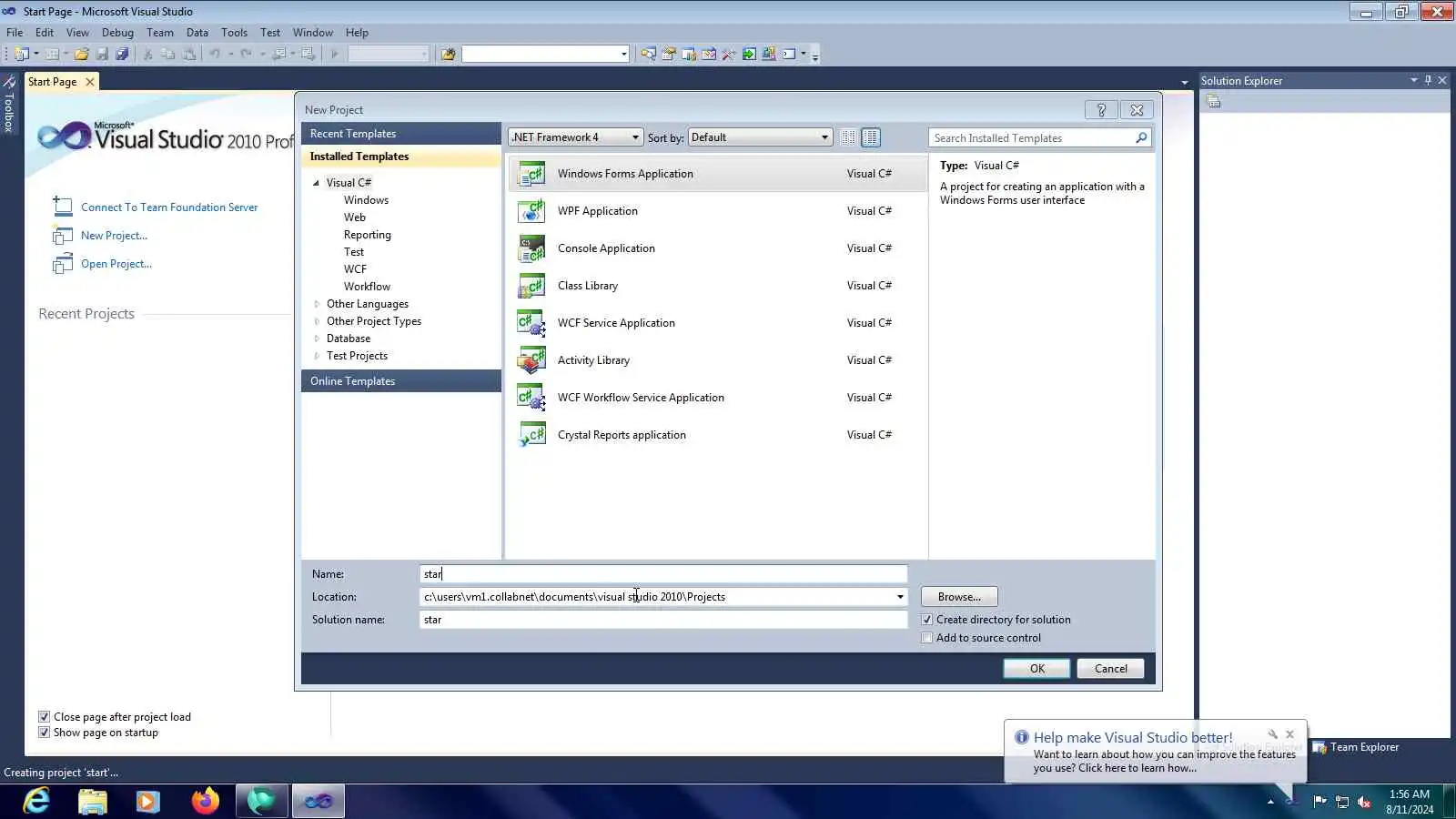Select the WCF Workflow Service Application icon
Viewport: 1456px width, 819px height.
pos(531,398)
